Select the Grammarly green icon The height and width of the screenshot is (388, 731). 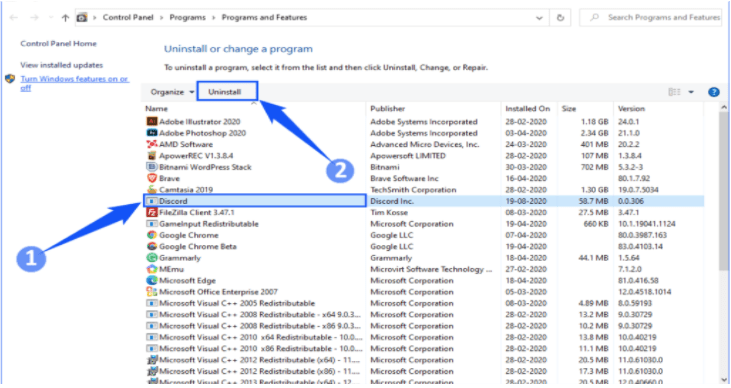152,257
